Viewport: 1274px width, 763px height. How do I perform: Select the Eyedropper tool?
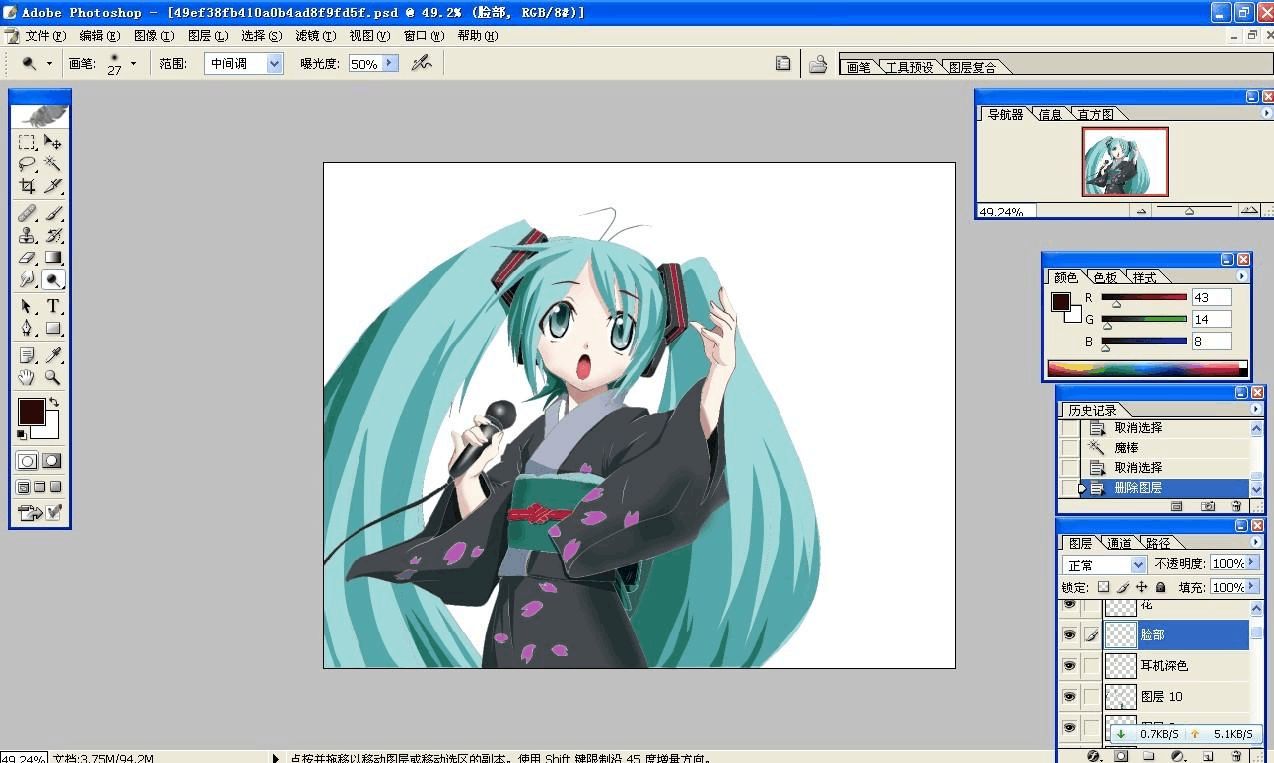click(x=53, y=355)
